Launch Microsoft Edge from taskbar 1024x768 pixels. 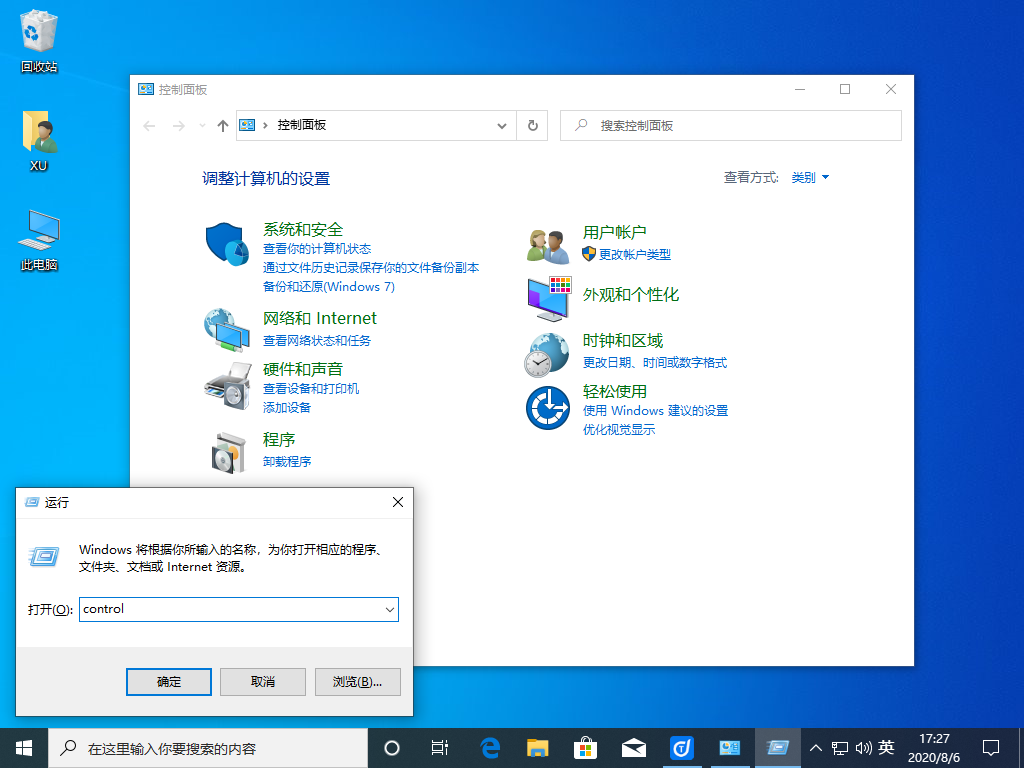(x=490, y=747)
